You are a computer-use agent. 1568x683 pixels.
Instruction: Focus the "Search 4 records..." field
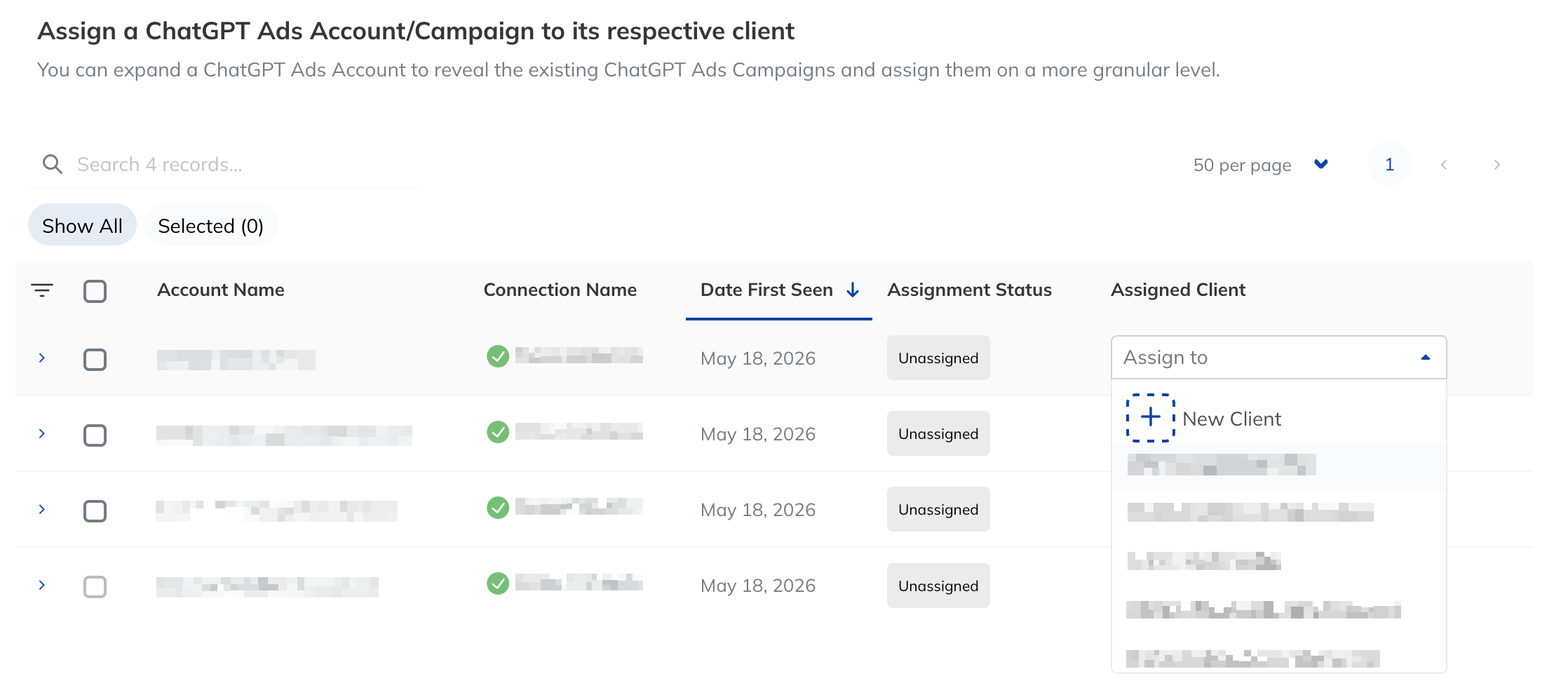[x=224, y=165]
